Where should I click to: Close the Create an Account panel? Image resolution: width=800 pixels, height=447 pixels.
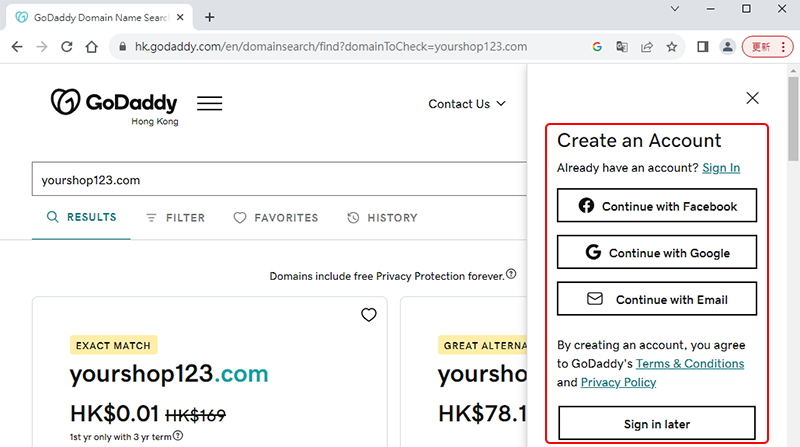tap(752, 98)
